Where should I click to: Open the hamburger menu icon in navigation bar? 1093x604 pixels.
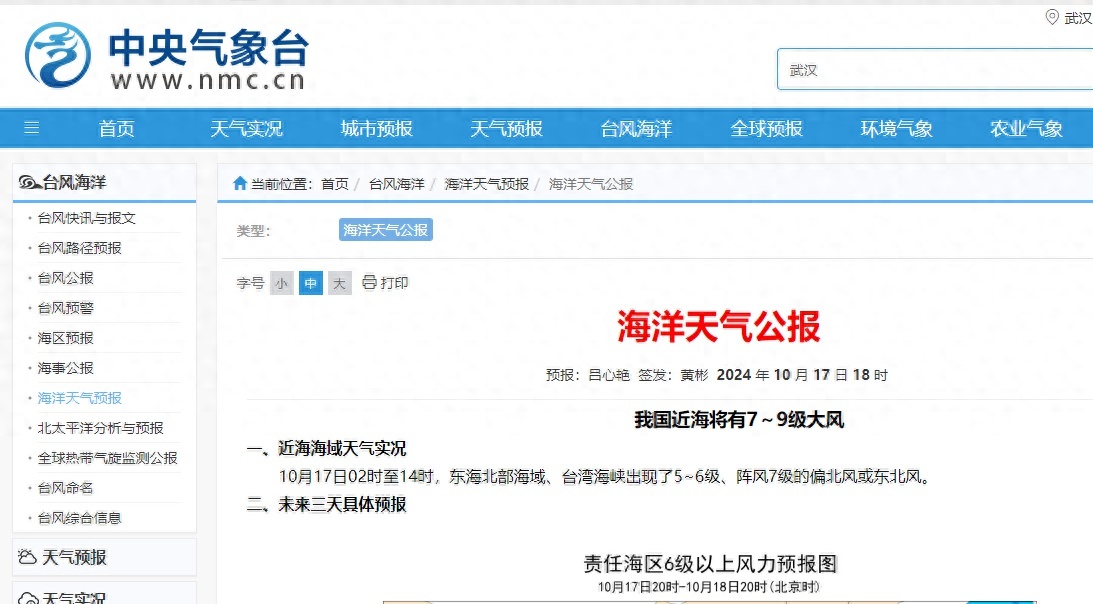click(31, 128)
